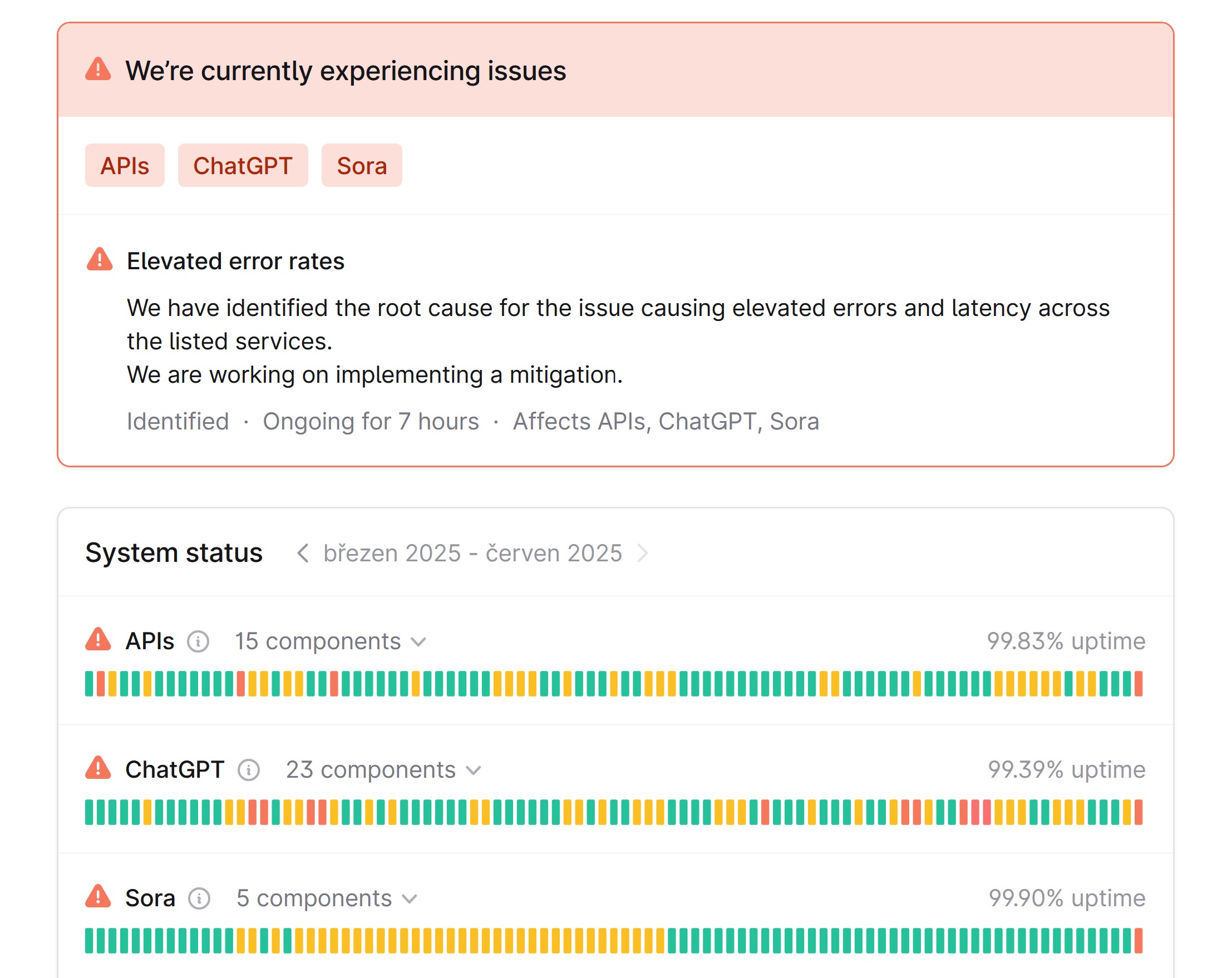1232x978 pixels.
Task: Go to previous date range with left chevron
Action: click(x=303, y=553)
